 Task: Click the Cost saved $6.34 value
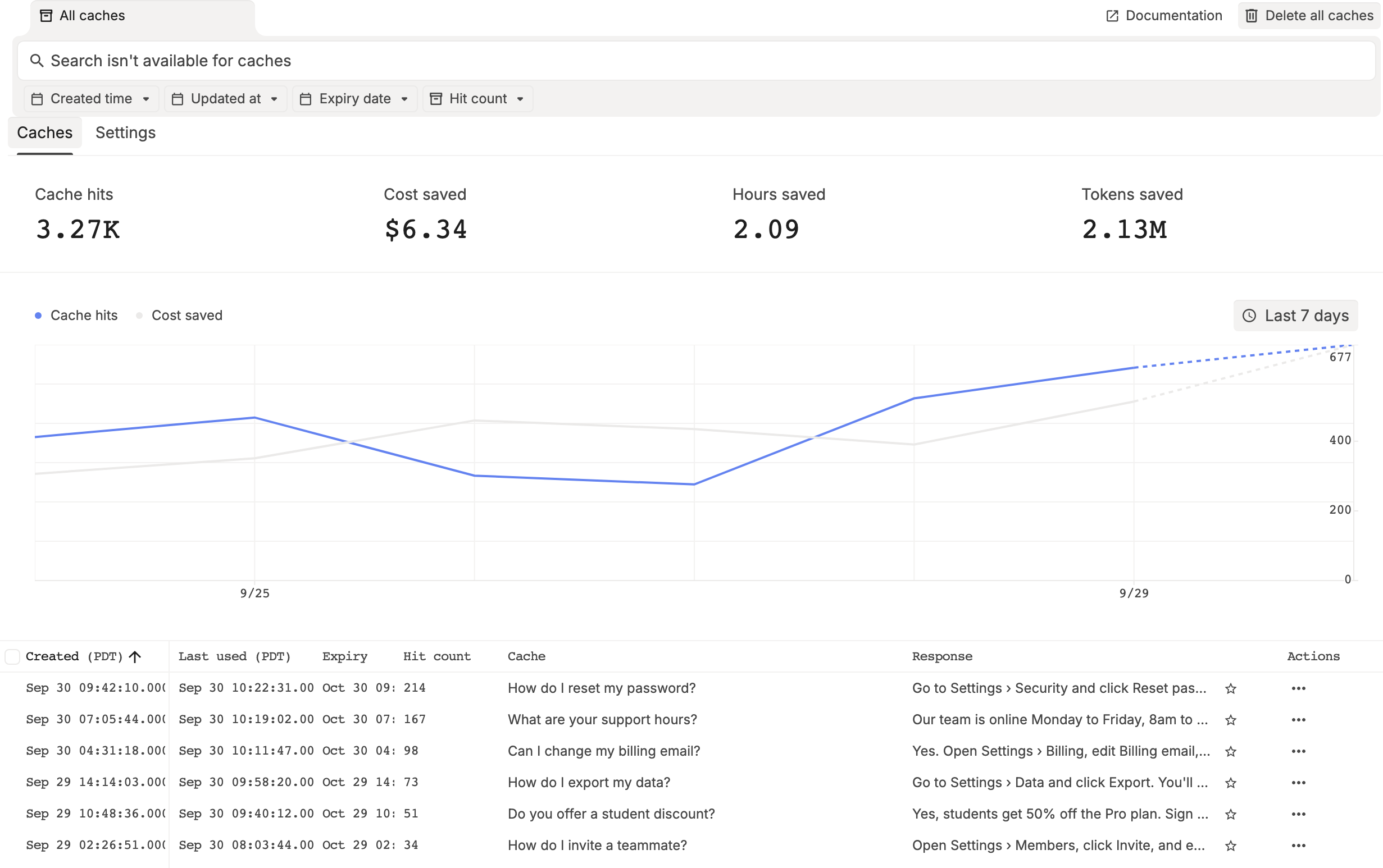(x=426, y=229)
